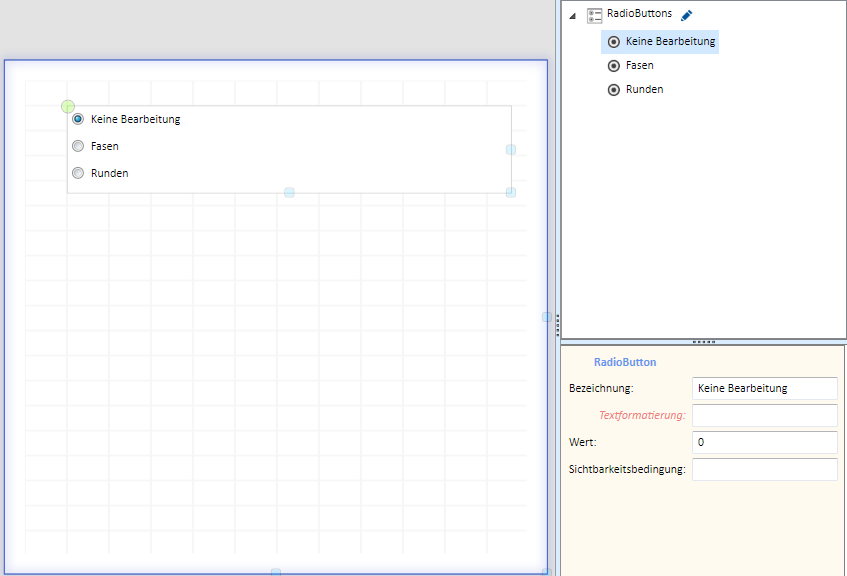The image size is (847, 576).
Task: Click the radio icon beside Fasen in tree
Action: pos(614,66)
